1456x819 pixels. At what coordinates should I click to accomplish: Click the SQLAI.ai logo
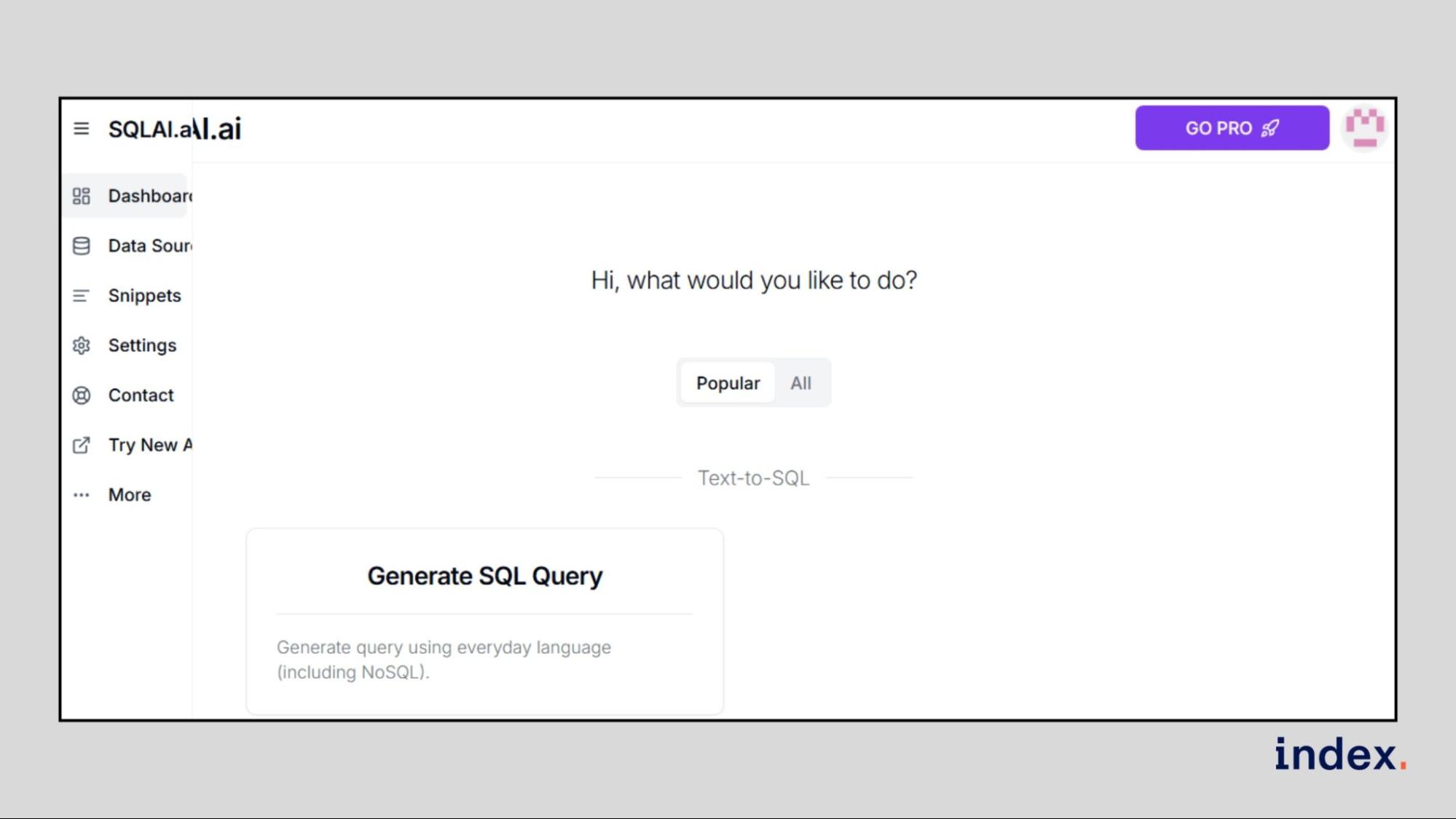click(x=174, y=129)
